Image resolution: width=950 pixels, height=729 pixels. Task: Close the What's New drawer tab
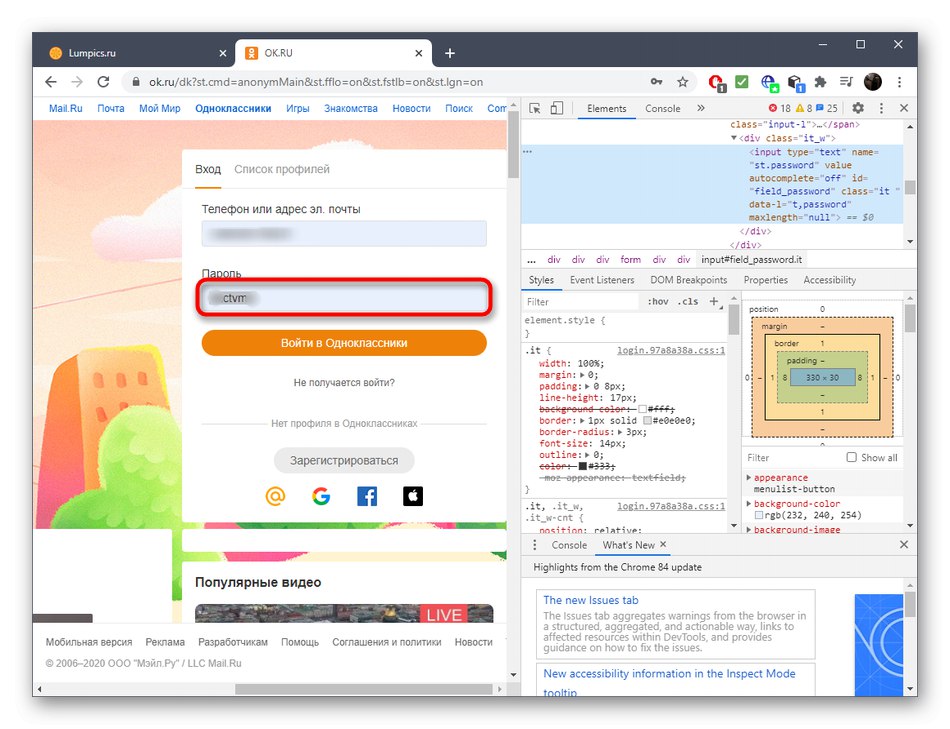(x=663, y=544)
